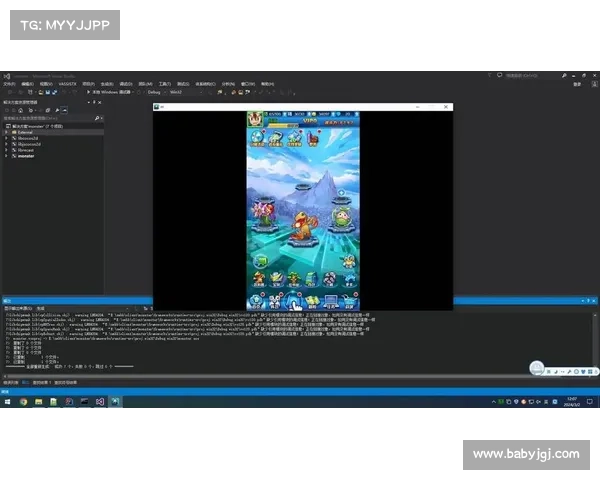Switch to the 查找结果 1 tab
The height and width of the screenshot is (480, 600).
pyautogui.click(x=42, y=382)
